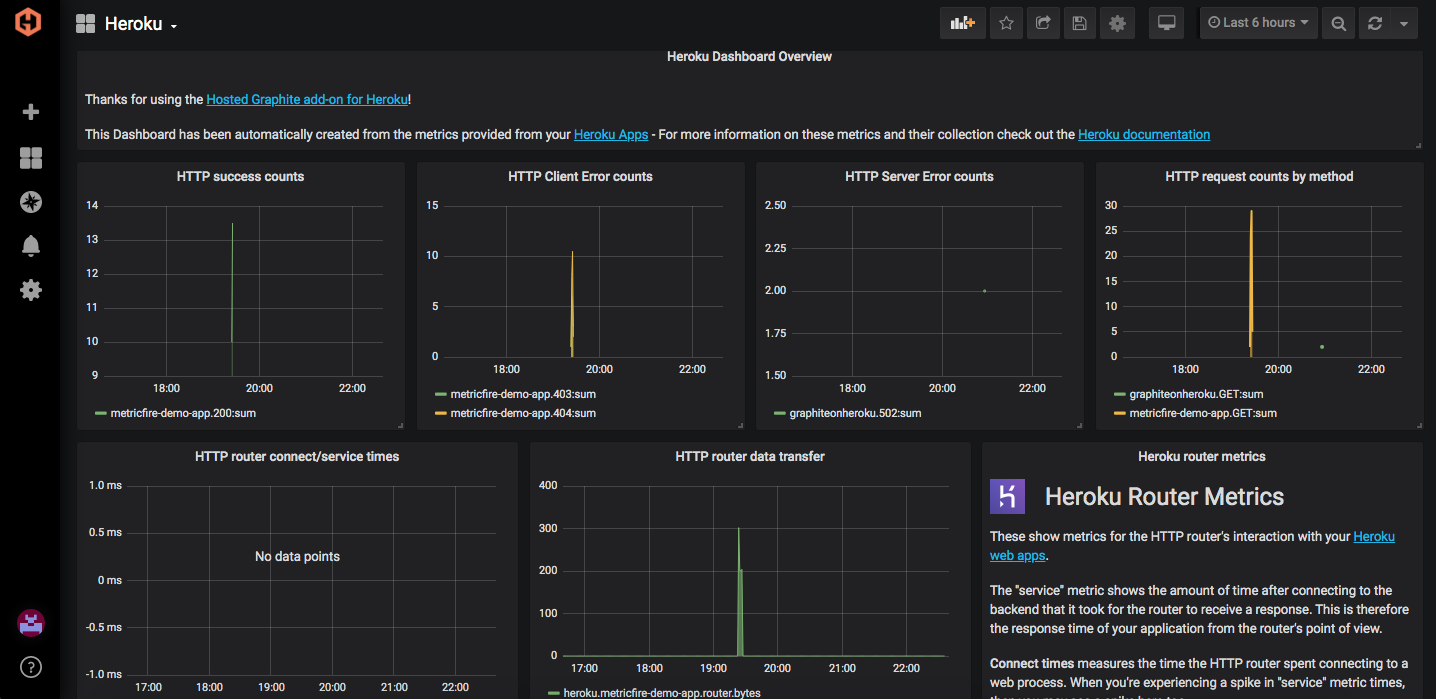Click the color swatch for graphiteonheroku.502:sum
This screenshot has height=699, width=1436.
[x=779, y=413]
